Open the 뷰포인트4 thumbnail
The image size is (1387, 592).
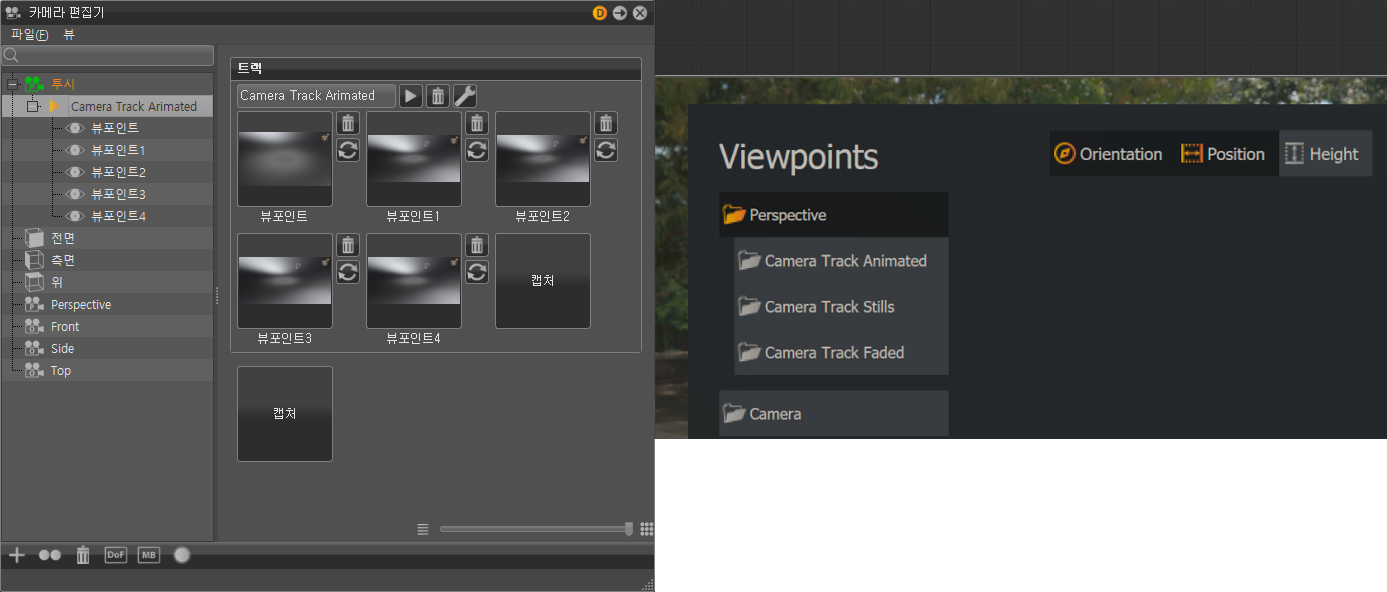(414, 281)
